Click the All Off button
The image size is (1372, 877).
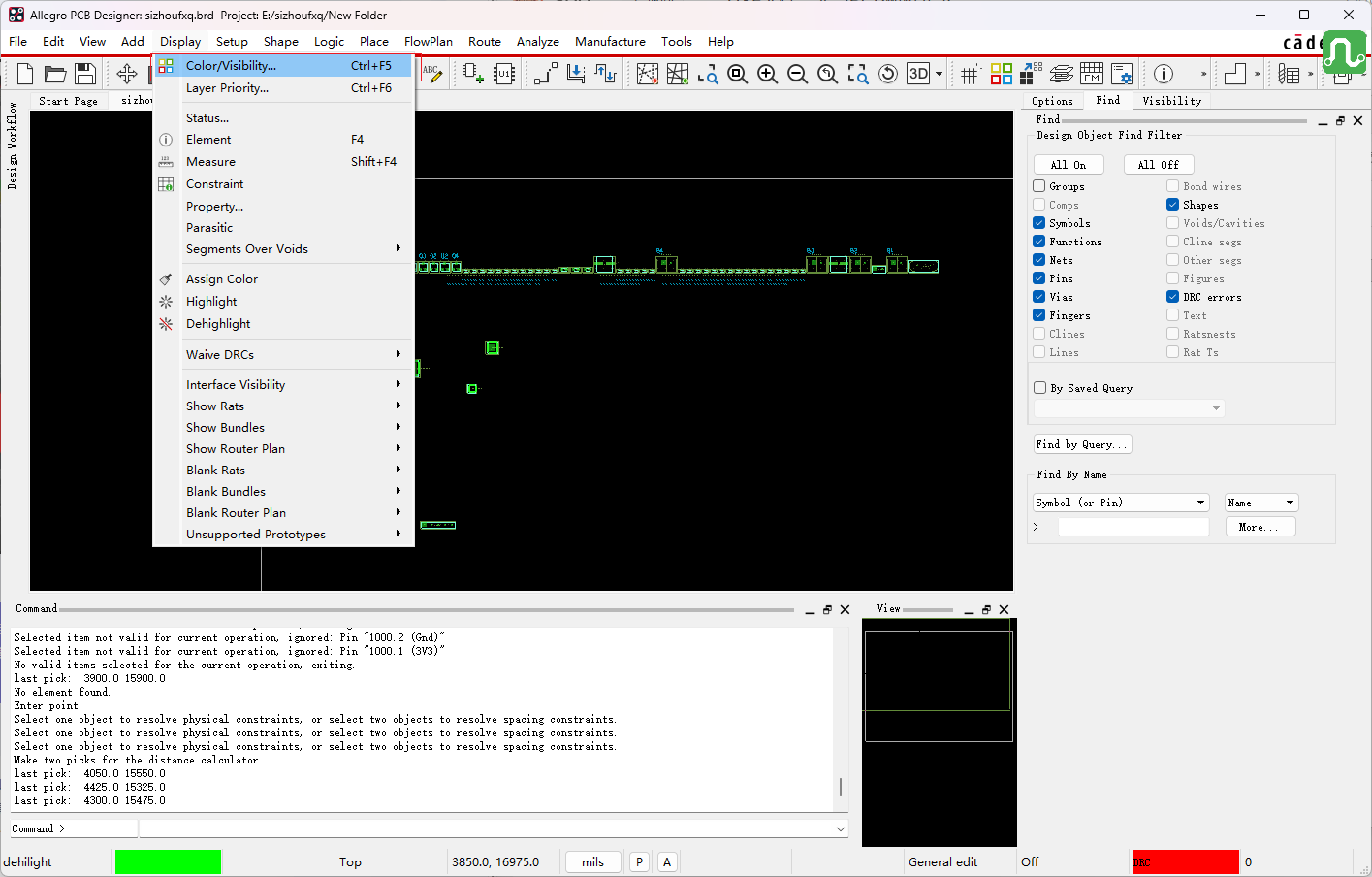(x=1159, y=165)
